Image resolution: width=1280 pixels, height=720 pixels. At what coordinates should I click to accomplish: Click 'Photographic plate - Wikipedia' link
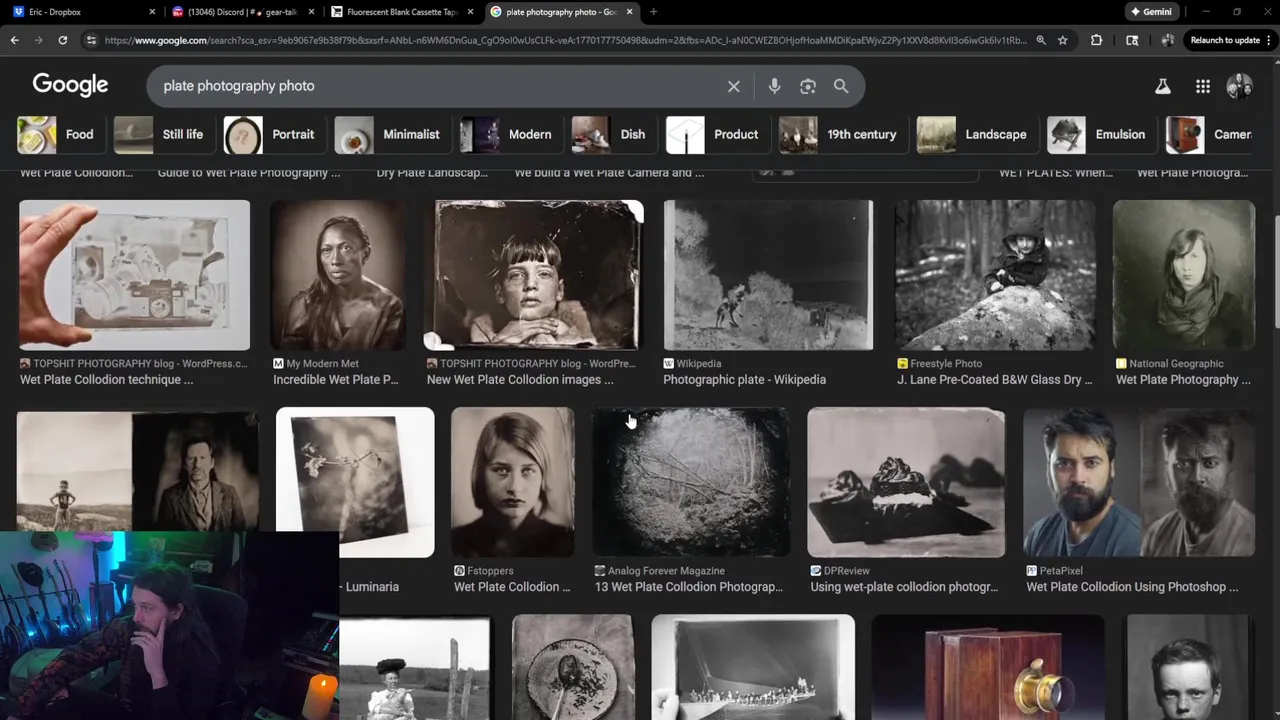pos(745,380)
